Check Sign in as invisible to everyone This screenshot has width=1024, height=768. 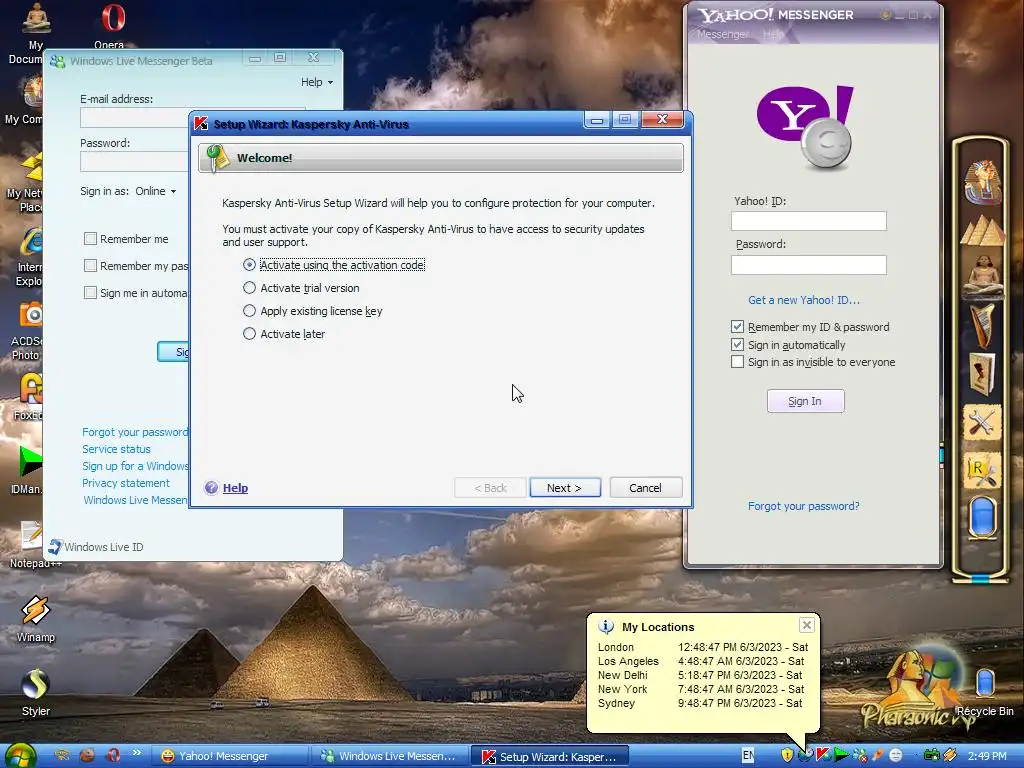737,362
